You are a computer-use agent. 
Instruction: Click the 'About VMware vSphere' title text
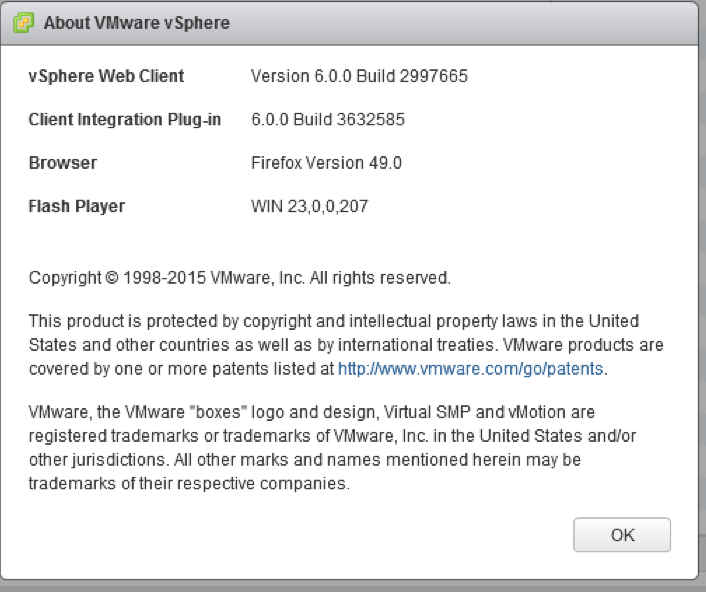(137, 23)
